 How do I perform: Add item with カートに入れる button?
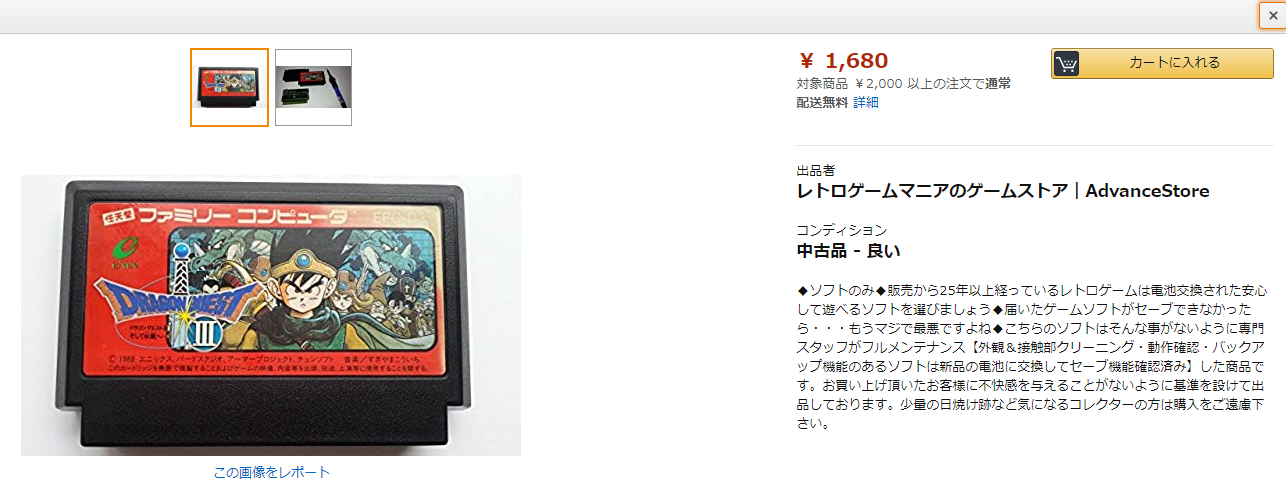tap(1162, 63)
